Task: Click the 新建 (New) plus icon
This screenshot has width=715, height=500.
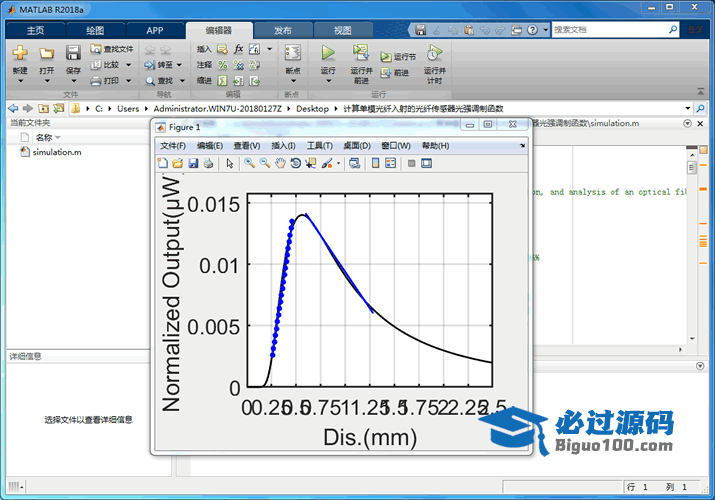Action: click(20, 53)
